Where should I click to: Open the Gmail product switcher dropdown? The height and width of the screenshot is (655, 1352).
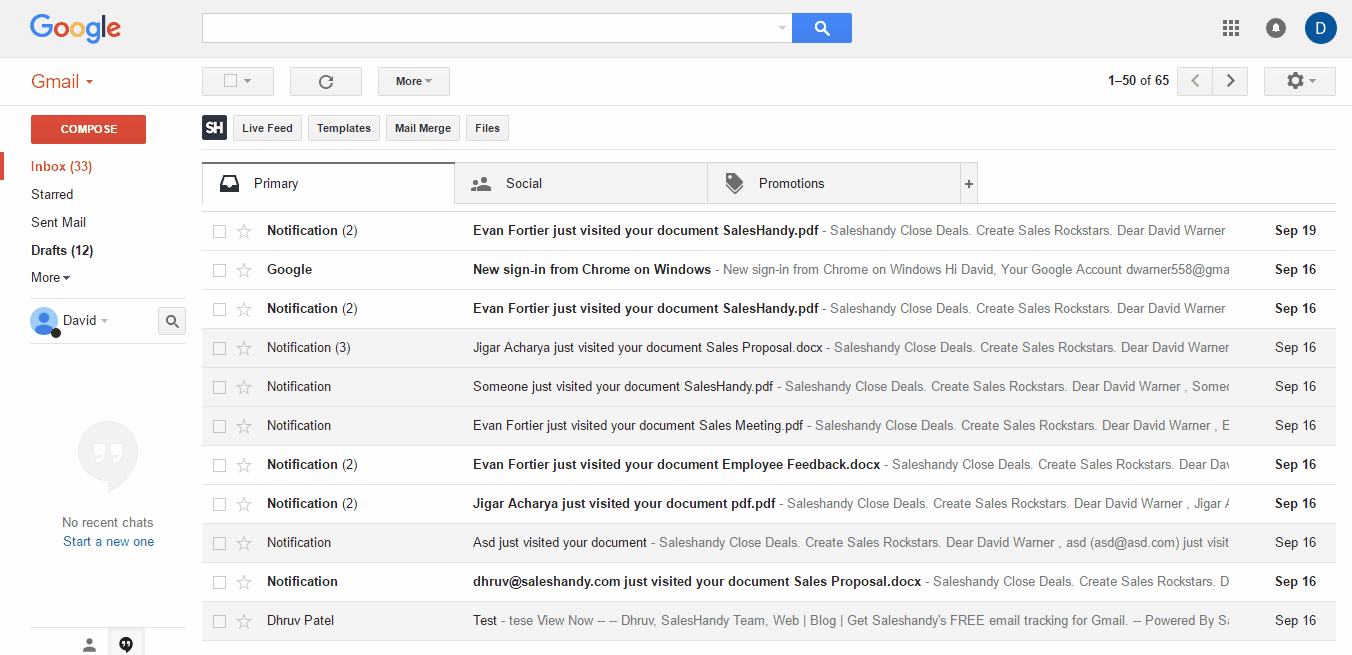pyautogui.click(x=62, y=82)
